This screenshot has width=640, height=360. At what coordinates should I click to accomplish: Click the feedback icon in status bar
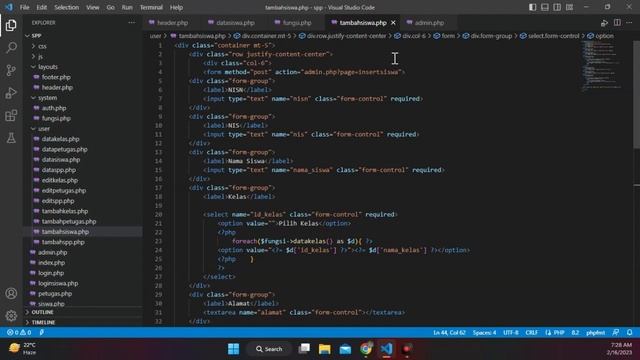coord(616,332)
